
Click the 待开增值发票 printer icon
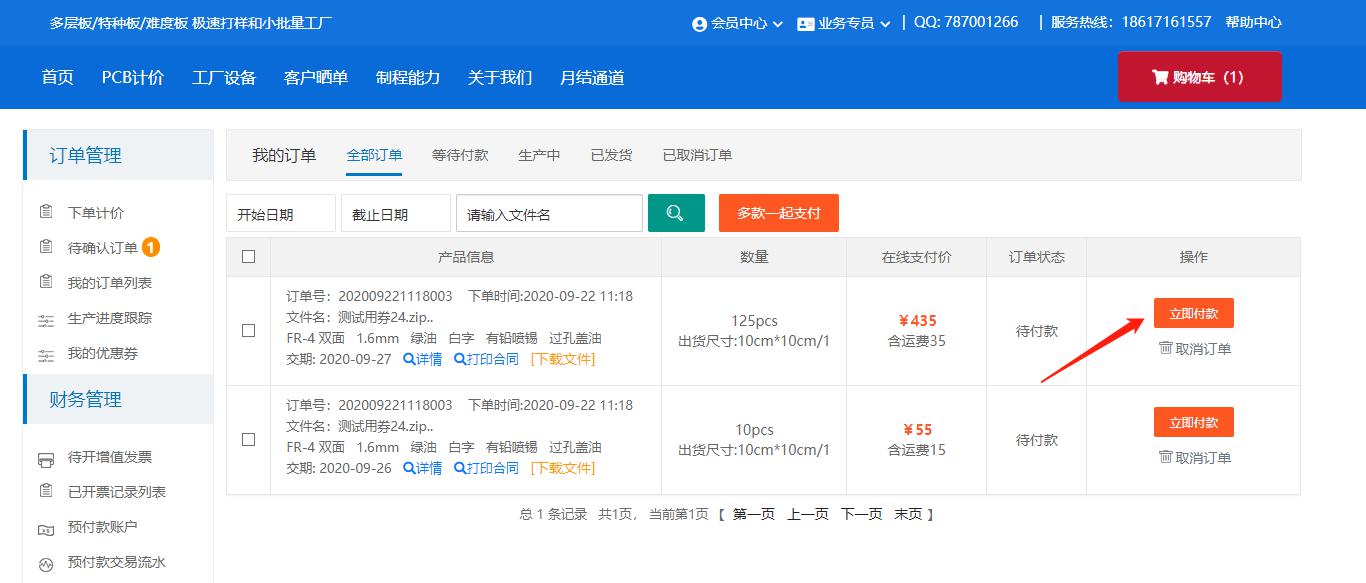point(46,458)
